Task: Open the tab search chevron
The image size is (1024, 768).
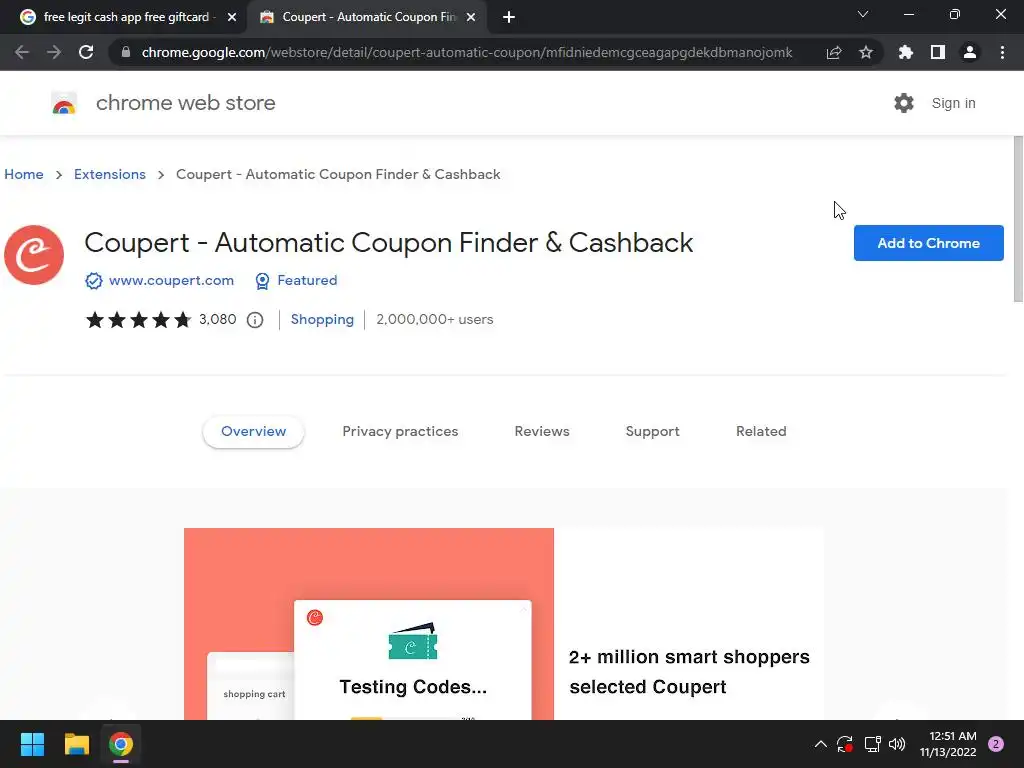Action: [863, 14]
